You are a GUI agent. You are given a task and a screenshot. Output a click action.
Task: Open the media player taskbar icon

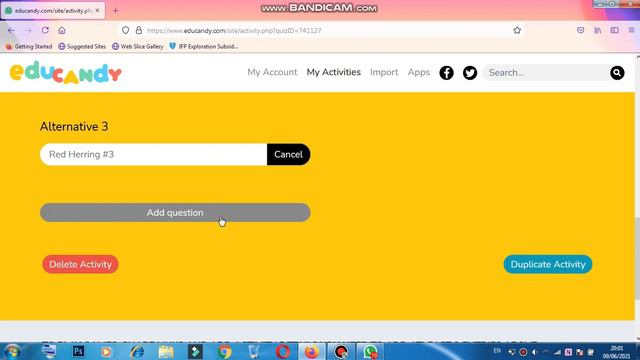pos(107,351)
